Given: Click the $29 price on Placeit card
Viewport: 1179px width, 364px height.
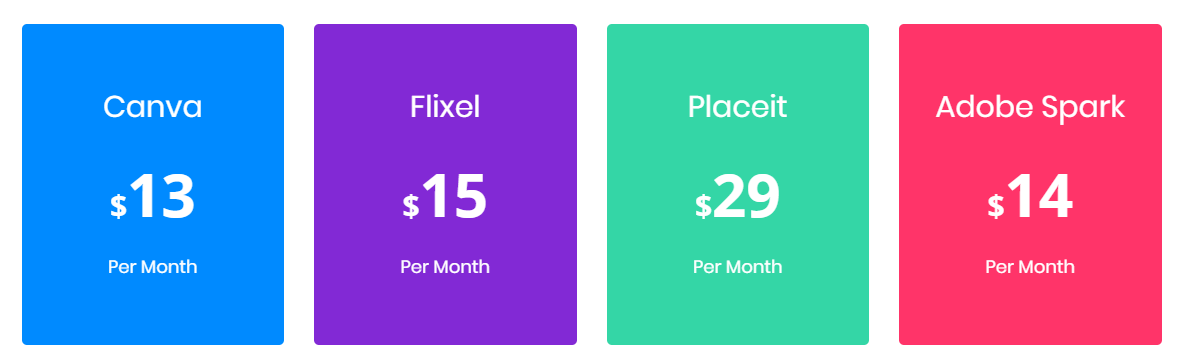Looking at the screenshot, I should coord(738,197).
